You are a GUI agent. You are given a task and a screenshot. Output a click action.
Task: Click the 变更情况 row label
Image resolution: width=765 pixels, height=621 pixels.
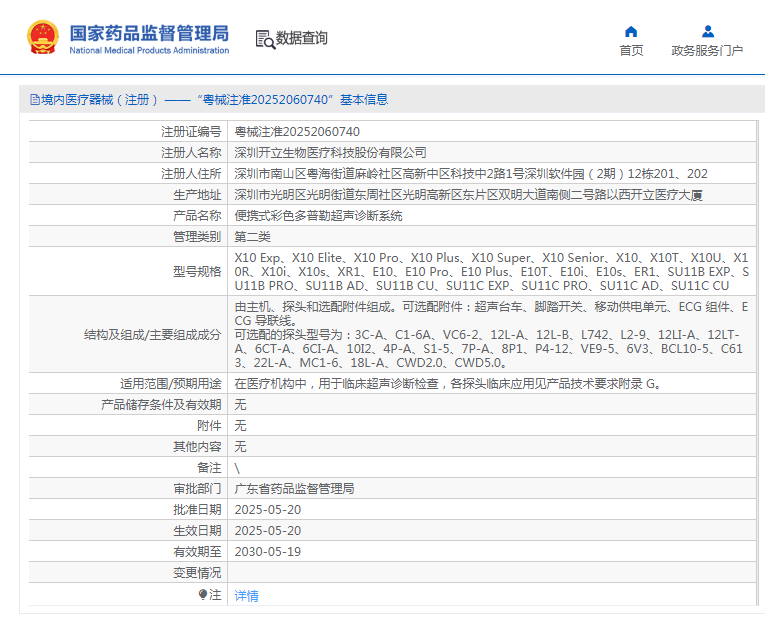(x=196, y=573)
